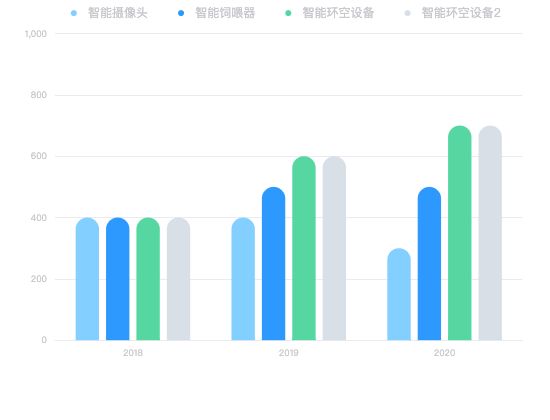Select the 2020 light blue bar at 300
Viewport: 550px width, 420px height.
(399, 294)
